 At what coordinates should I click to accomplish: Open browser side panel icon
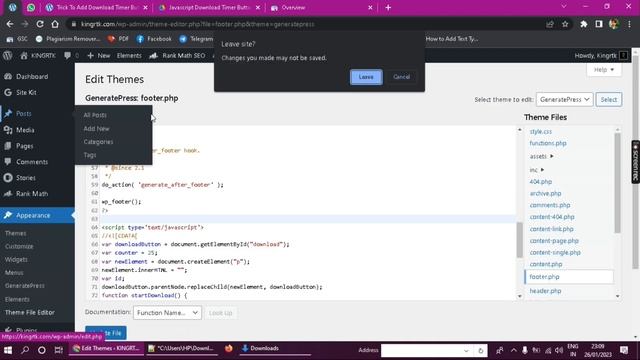(599, 24)
